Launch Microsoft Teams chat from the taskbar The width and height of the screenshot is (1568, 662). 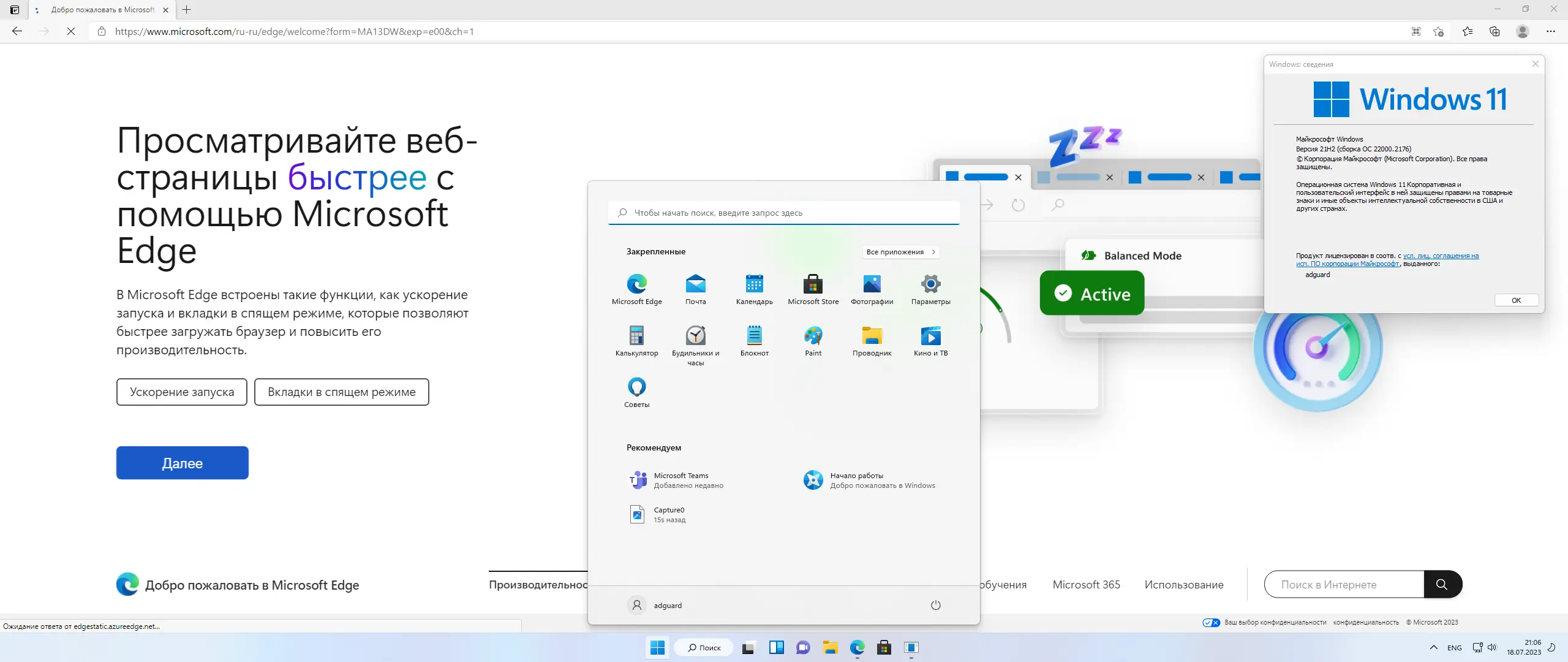802,647
